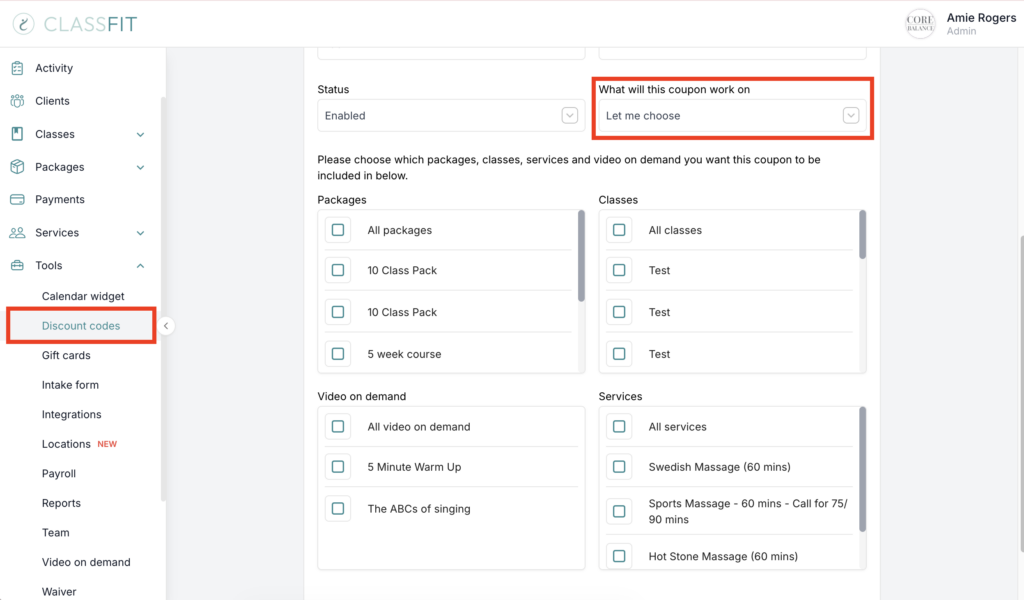The width and height of the screenshot is (1024, 600).
Task: Click the ClassFit logo icon
Action: click(x=24, y=24)
